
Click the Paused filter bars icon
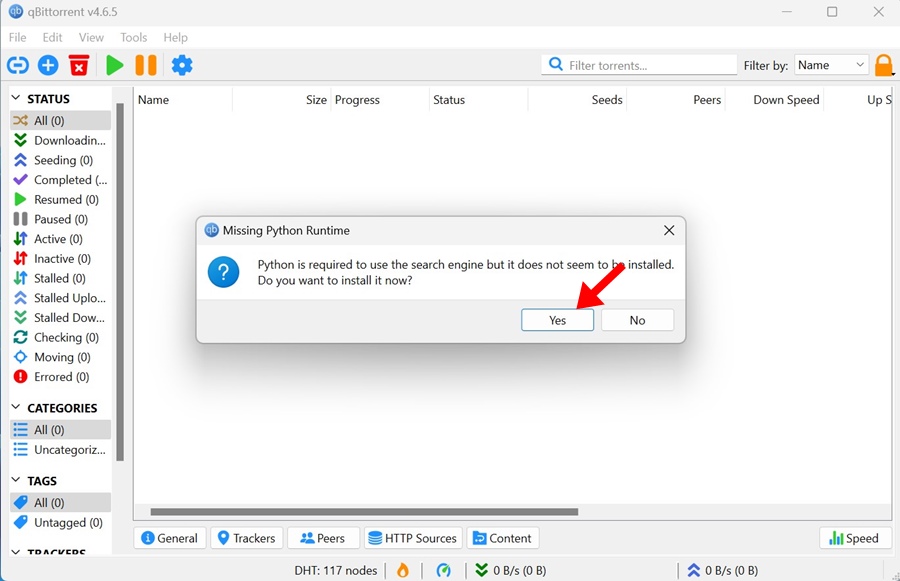tap(21, 219)
